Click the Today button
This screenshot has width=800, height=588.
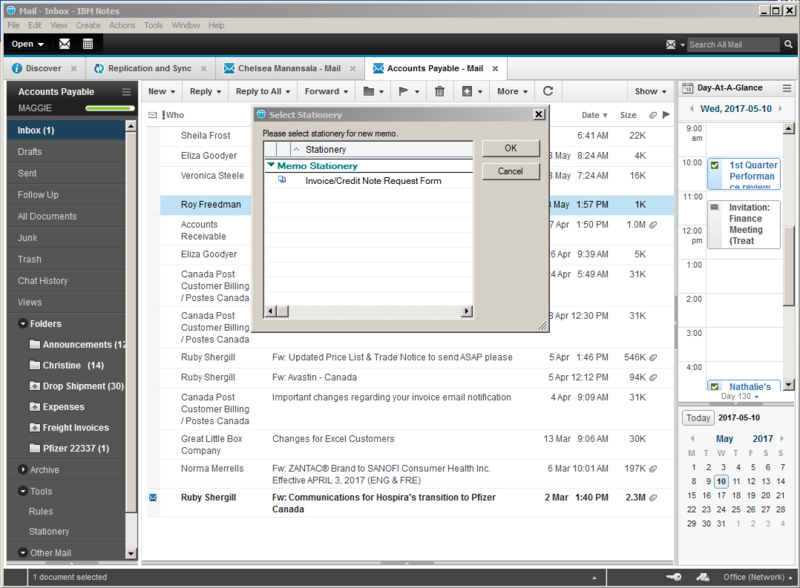(x=698, y=418)
